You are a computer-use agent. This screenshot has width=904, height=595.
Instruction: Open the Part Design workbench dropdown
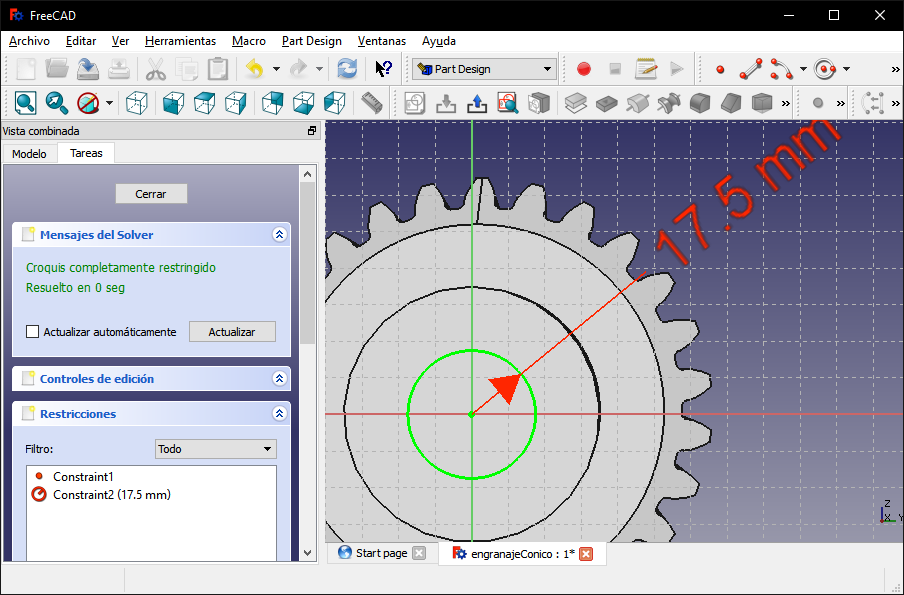pos(484,69)
